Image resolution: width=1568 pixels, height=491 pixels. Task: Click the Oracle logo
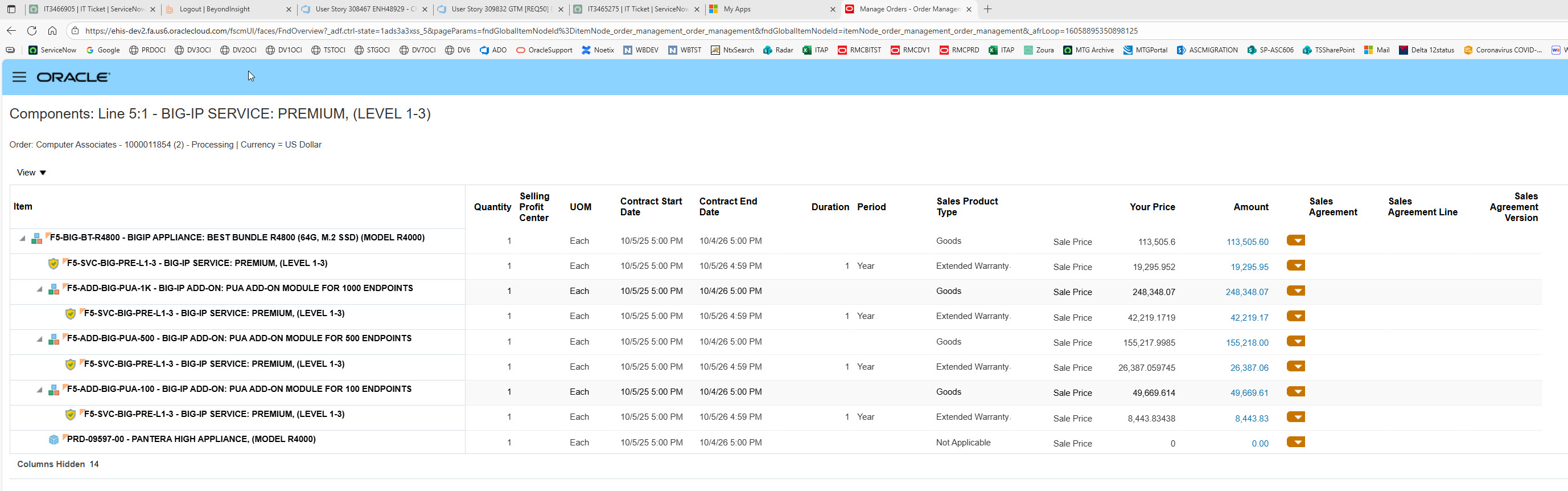pos(73,77)
